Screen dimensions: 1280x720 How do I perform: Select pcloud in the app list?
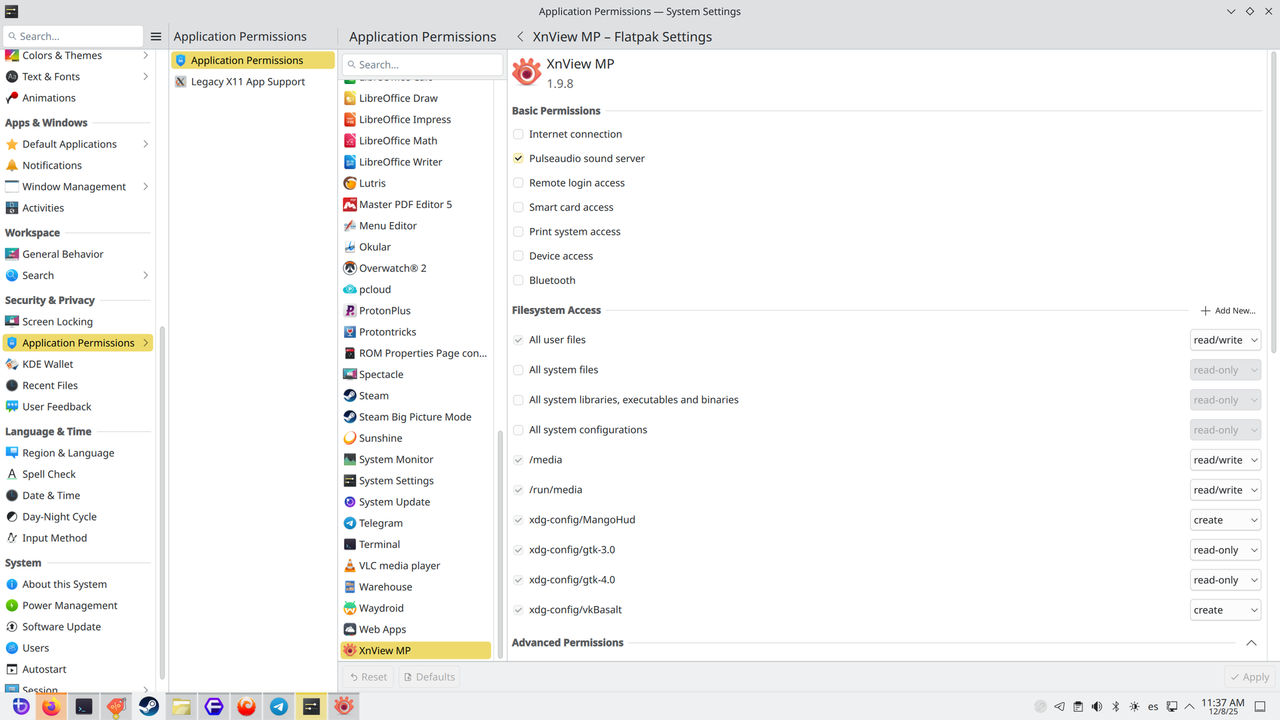pyautogui.click(x=416, y=289)
